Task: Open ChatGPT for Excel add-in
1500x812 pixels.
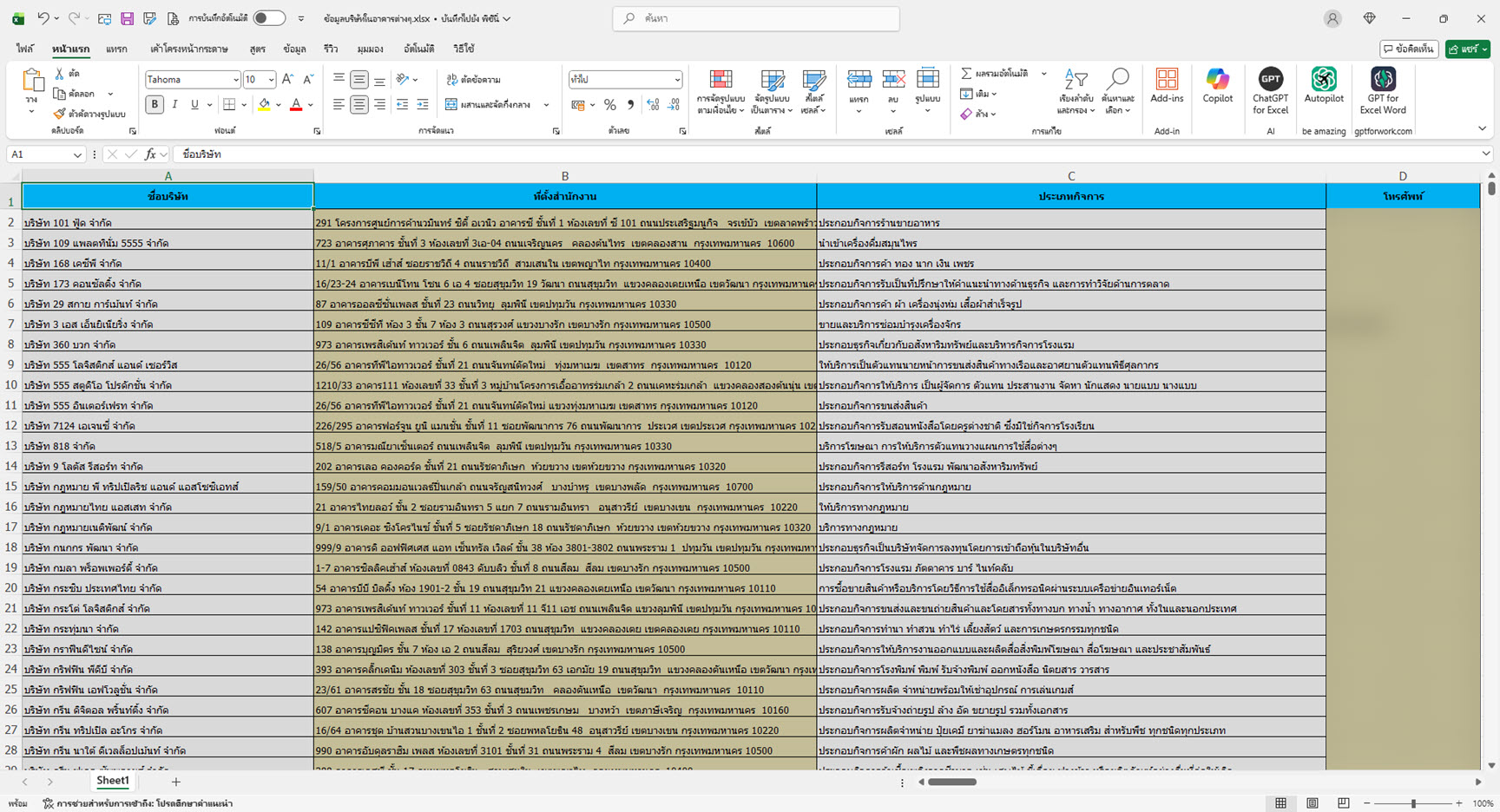Action: pyautogui.click(x=1270, y=81)
